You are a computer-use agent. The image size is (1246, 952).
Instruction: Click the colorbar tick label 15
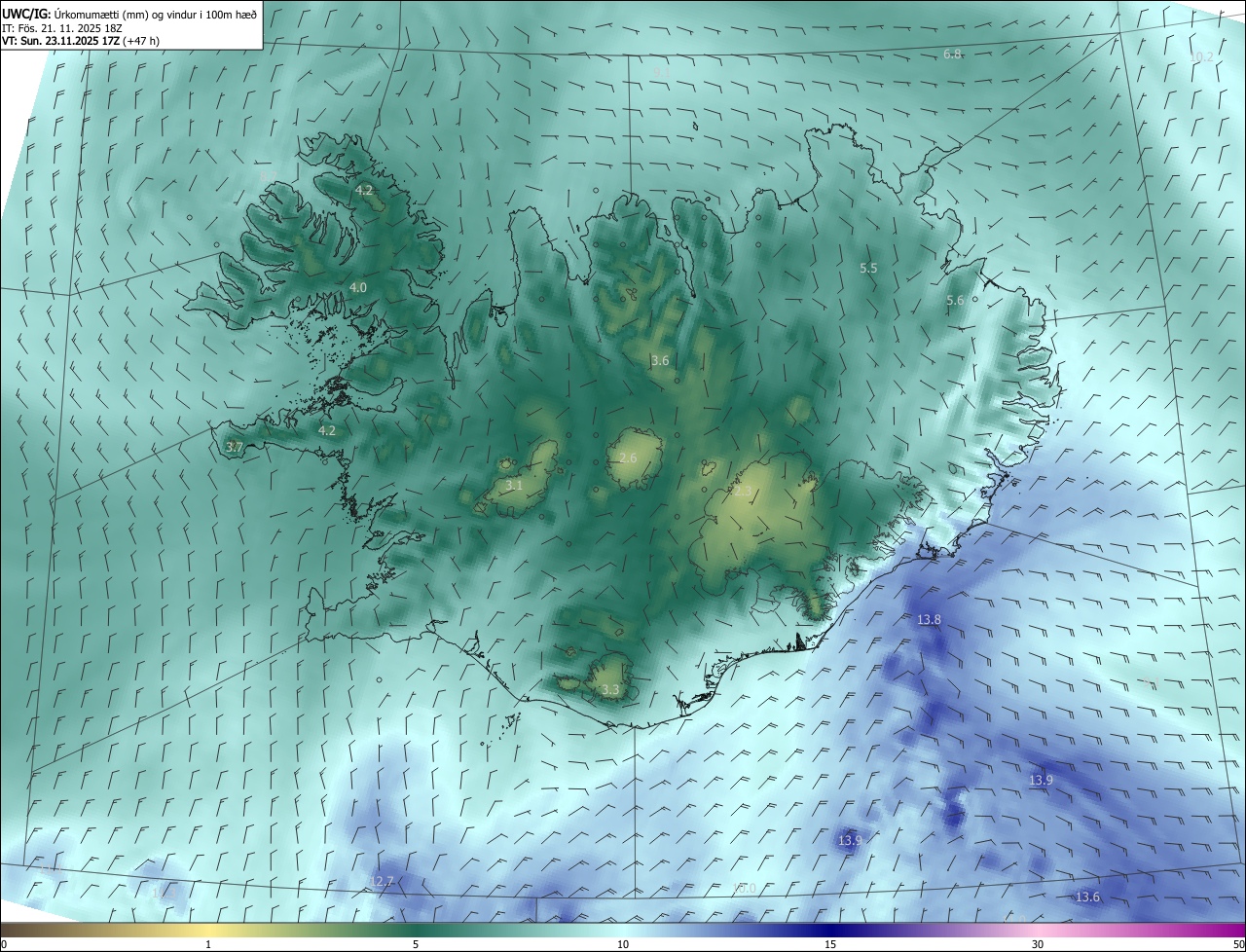830,944
